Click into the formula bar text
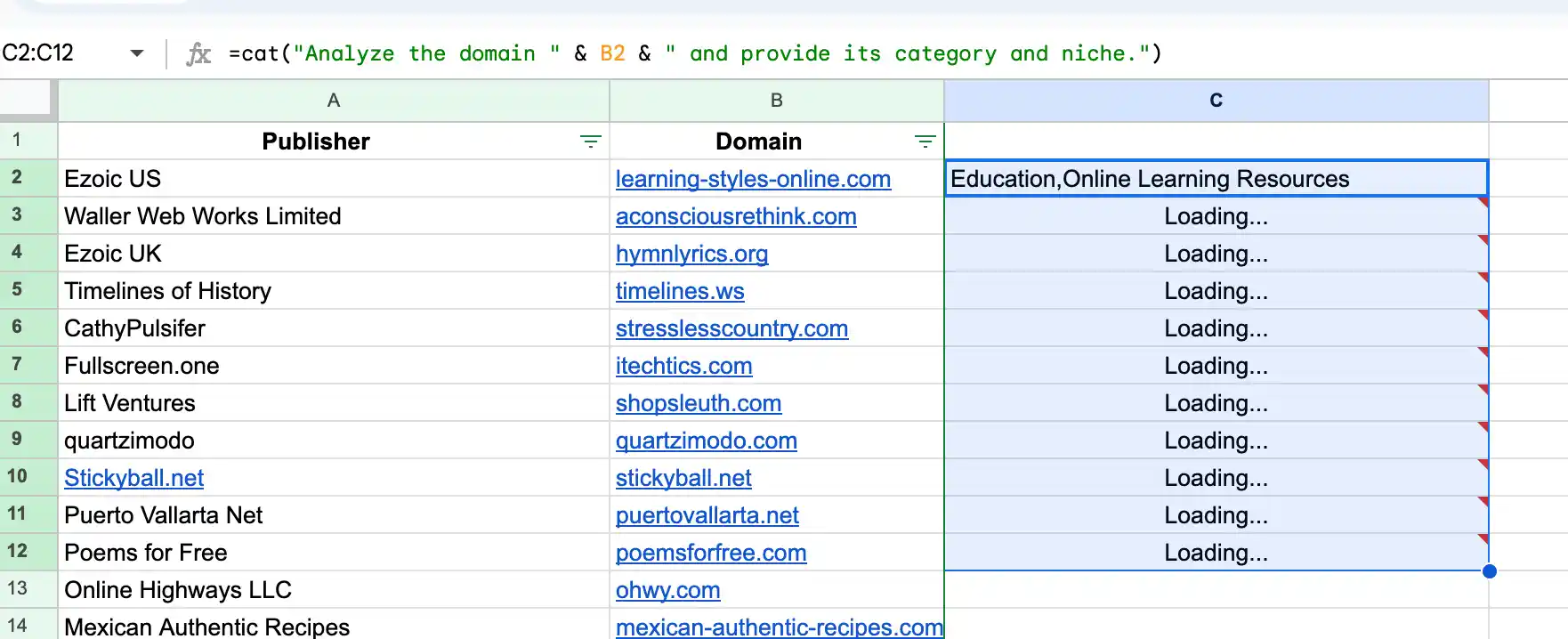 [x=695, y=53]
